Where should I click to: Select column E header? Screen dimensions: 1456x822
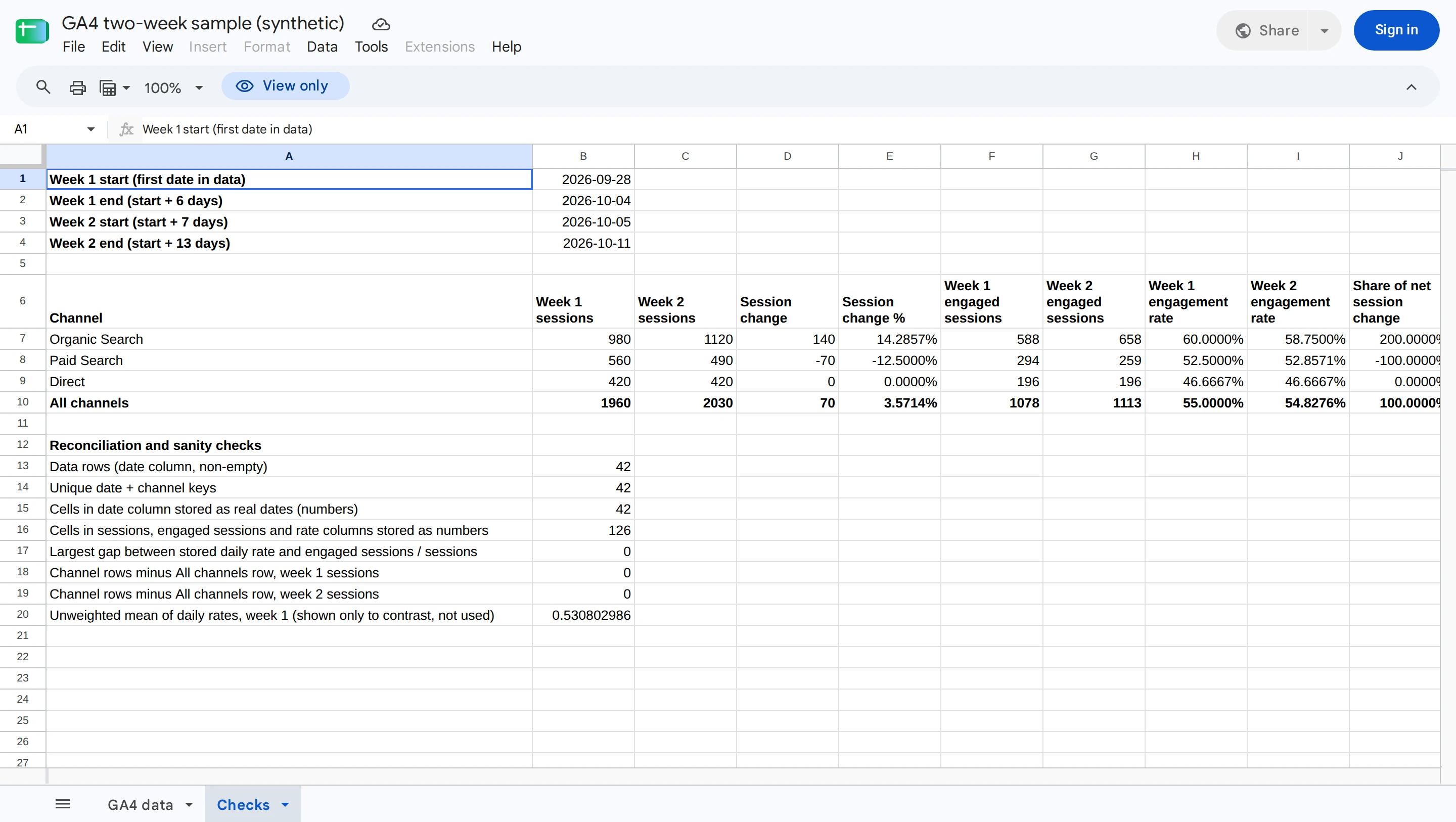tap(890, 157)
